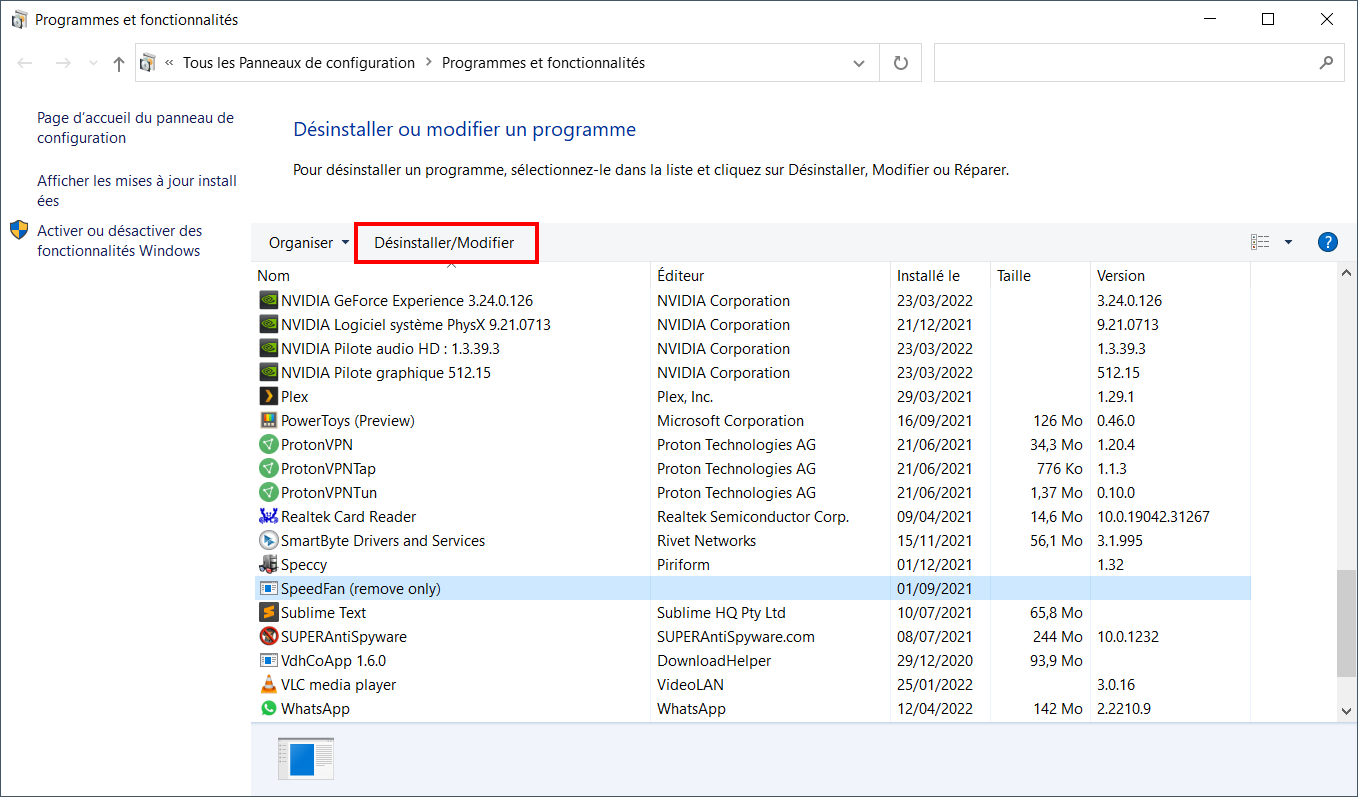
Task: Click the vertical scrollbar thumb
Action: point(1347,624)
